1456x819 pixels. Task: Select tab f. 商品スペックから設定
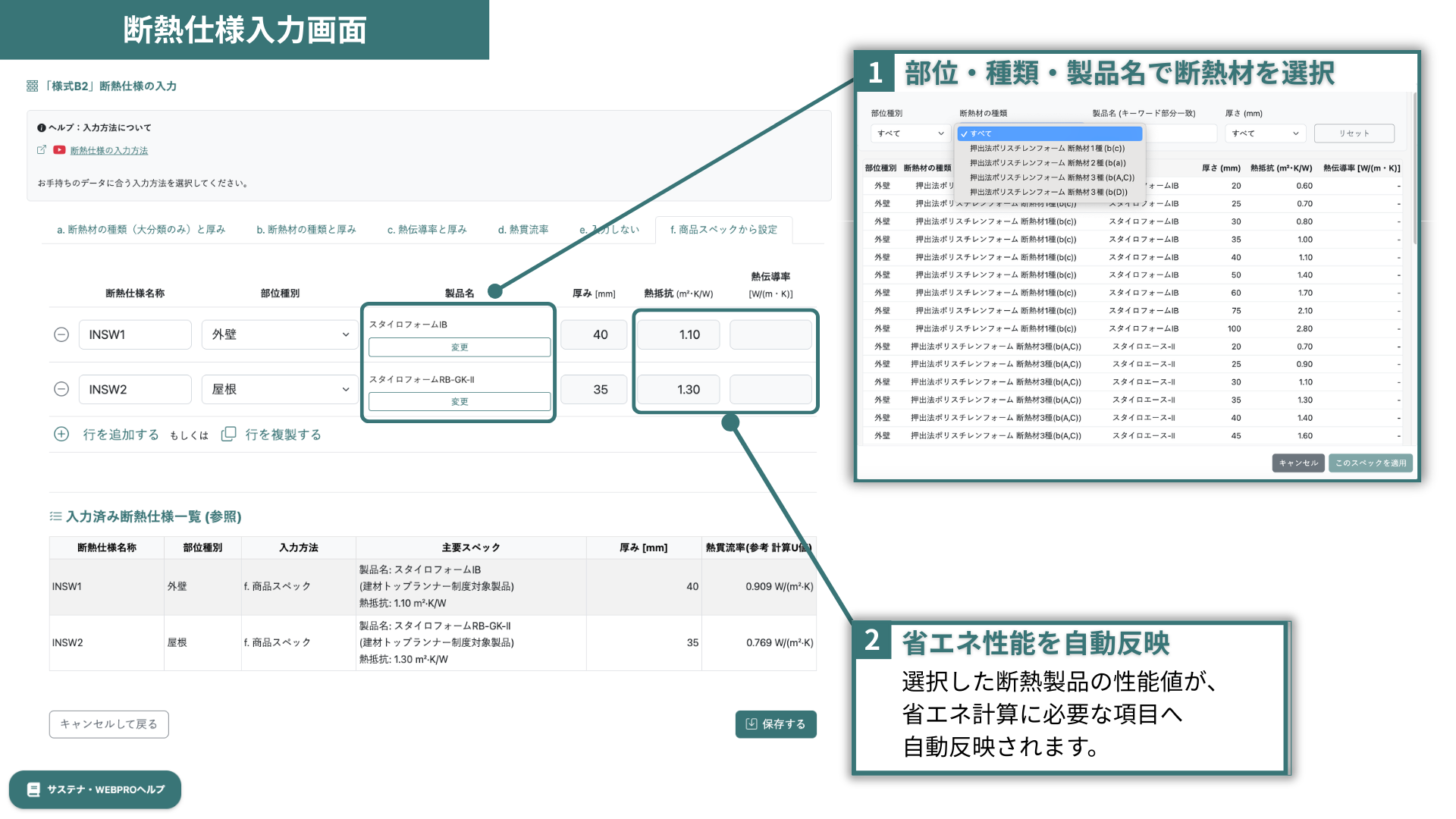(723, 229)
